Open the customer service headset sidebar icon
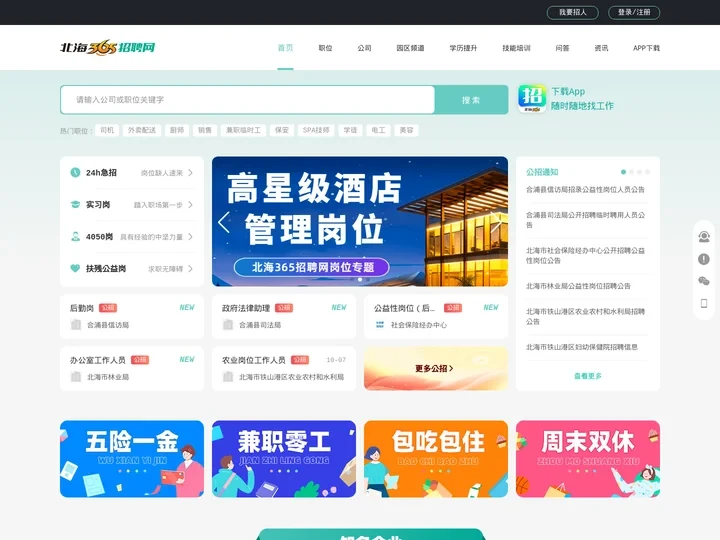The image size is (720, 540). point(703,236)
